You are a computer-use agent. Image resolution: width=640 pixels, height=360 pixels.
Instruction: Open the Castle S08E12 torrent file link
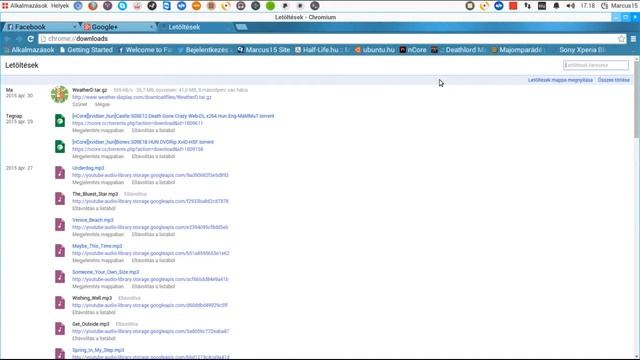pyautogui.click(x=173, y=116)
